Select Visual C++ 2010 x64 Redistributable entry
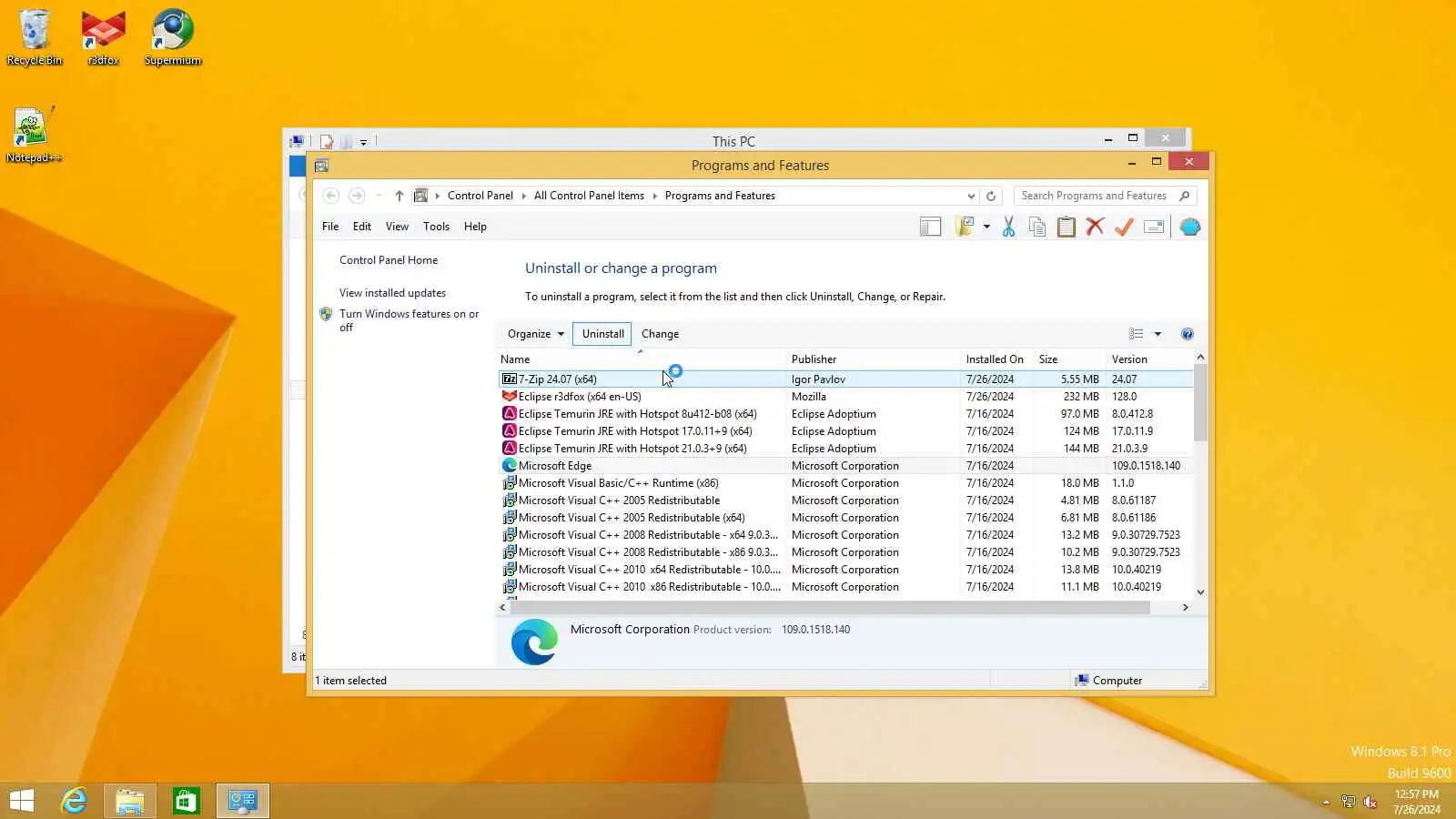 [x=845, y=570]
